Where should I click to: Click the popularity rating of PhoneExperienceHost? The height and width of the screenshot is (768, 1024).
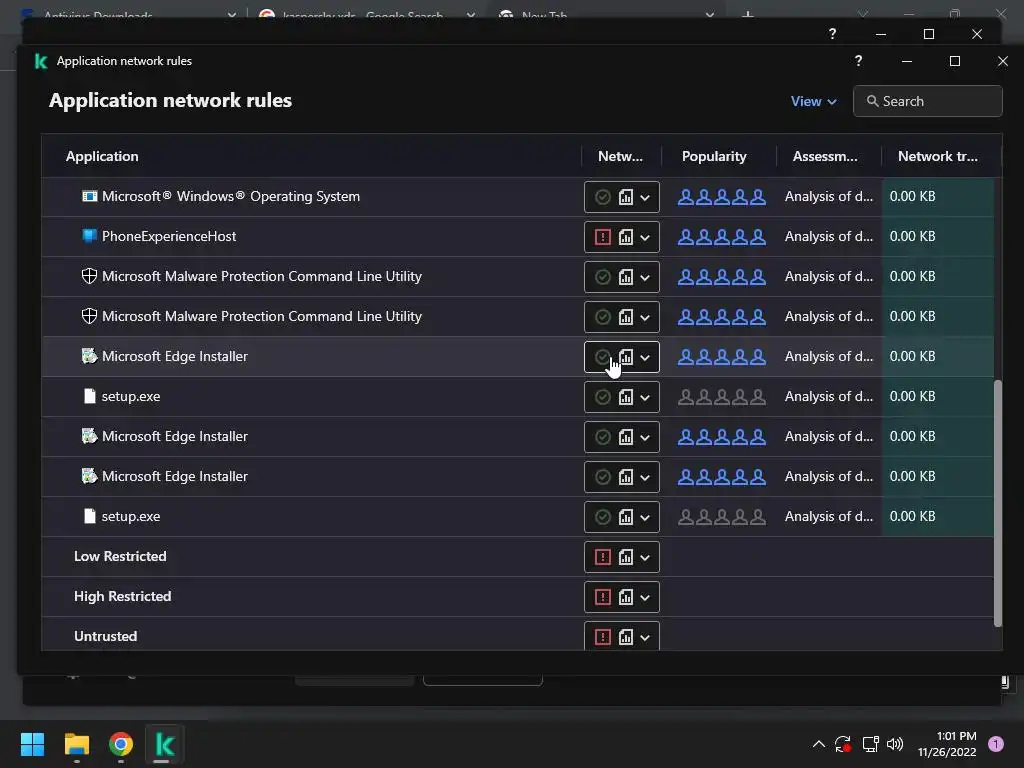coord(722,236)
